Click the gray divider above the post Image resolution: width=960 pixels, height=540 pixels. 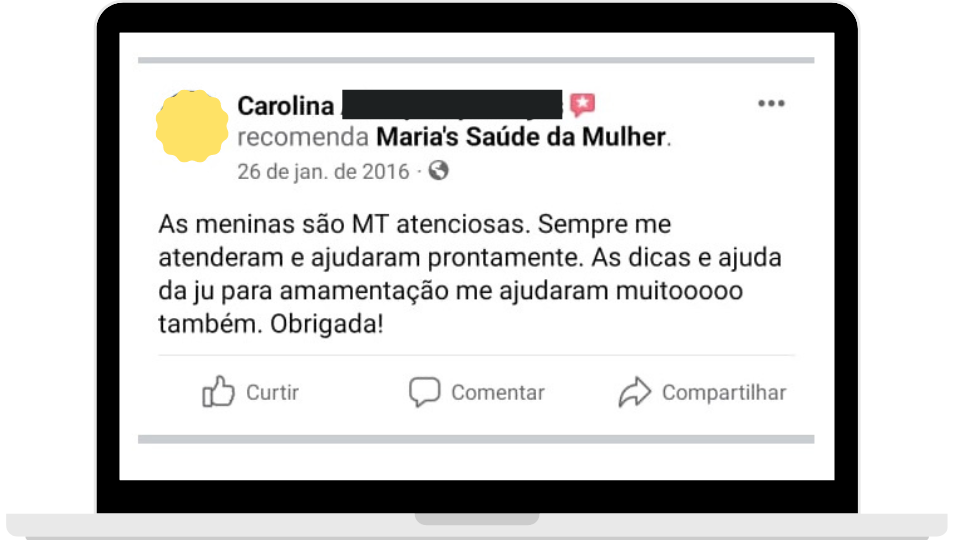[476, 60]
